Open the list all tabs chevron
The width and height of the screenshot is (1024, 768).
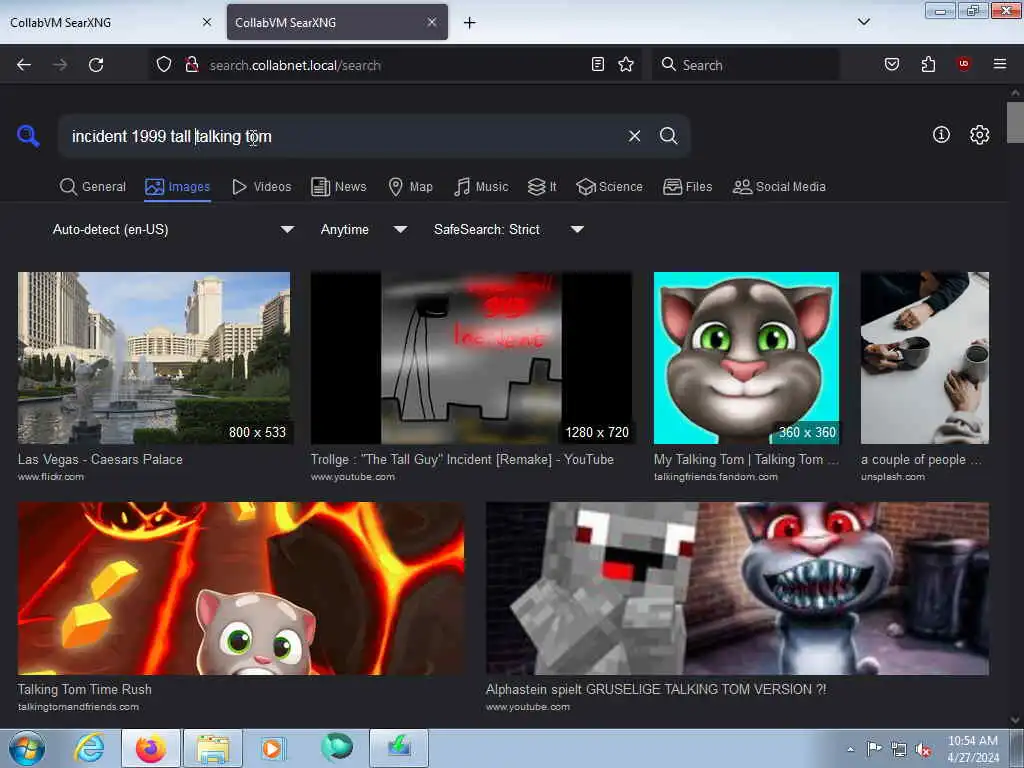point(863,22)
